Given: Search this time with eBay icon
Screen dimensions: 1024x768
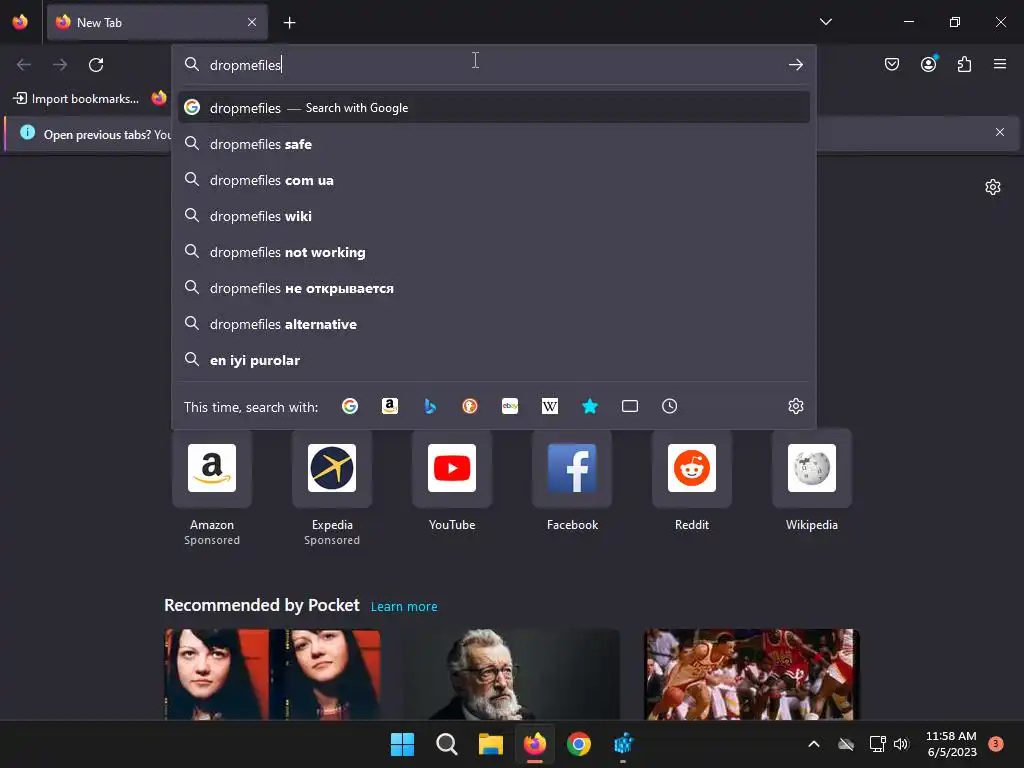Looking at the screenshot, I should pos(510,406).
